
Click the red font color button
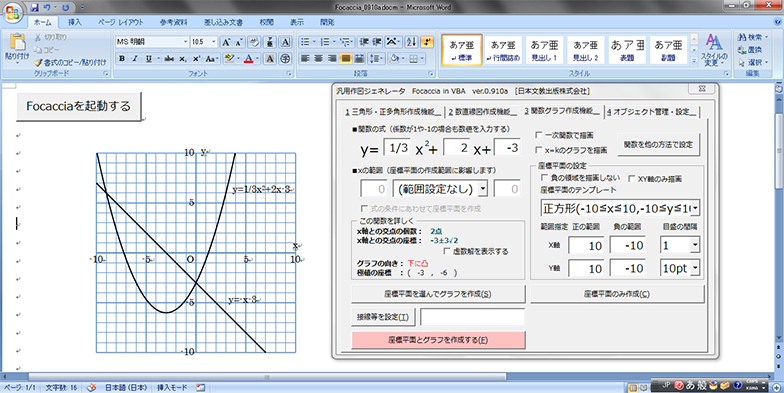(x=248, y=58)
